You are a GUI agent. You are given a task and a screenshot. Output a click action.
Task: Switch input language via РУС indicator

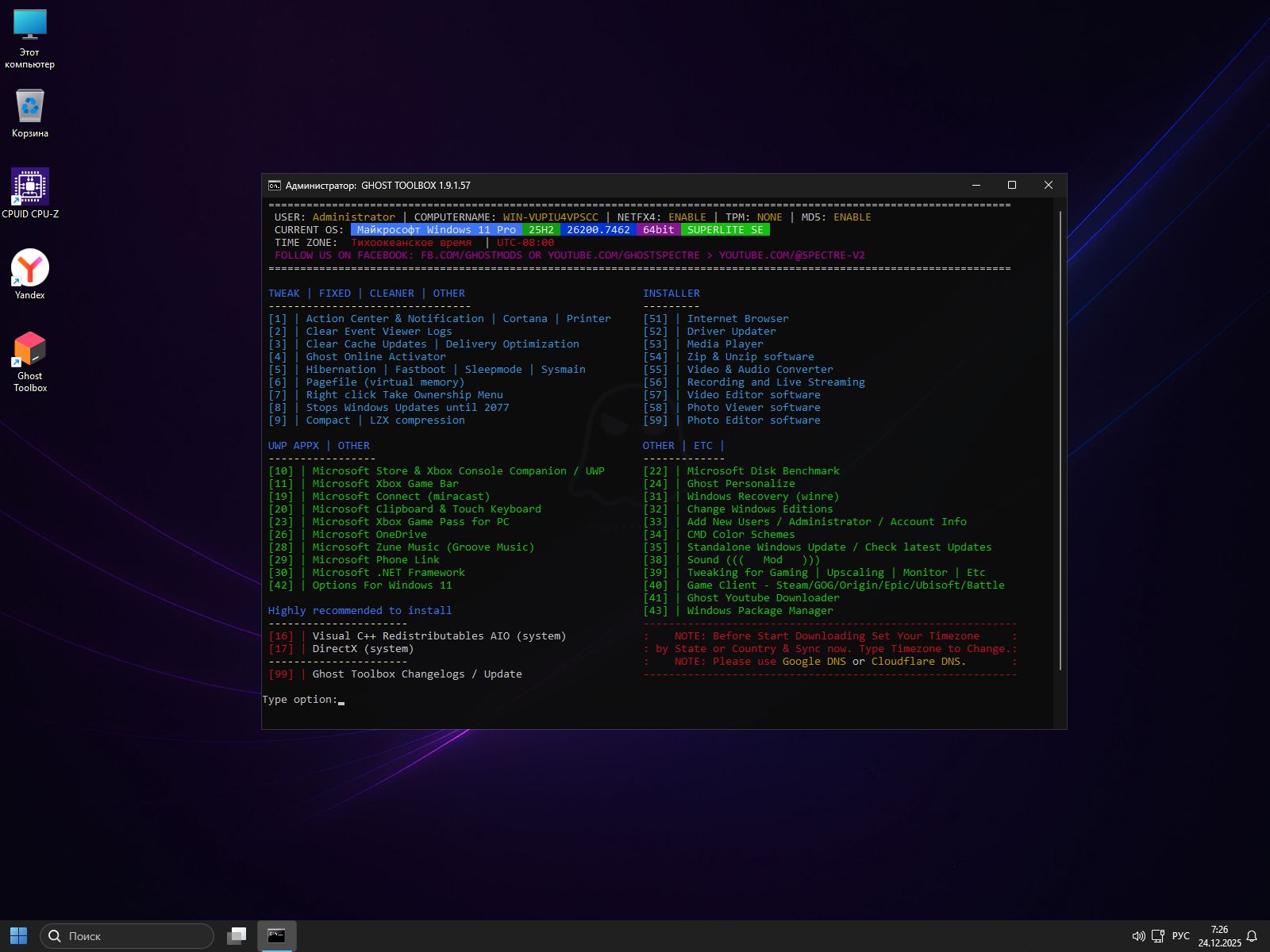point(1181,936)
